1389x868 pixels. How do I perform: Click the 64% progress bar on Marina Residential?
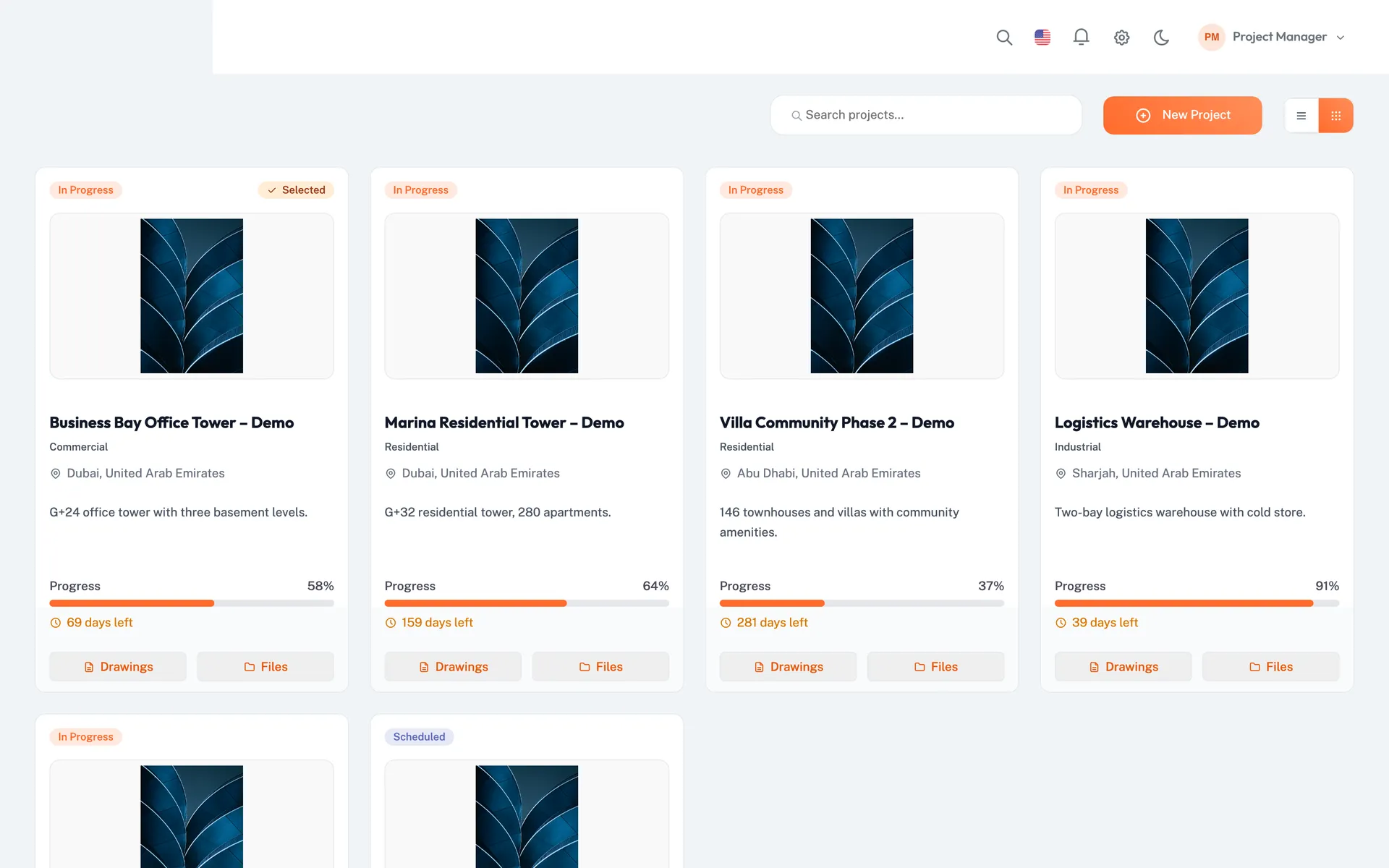coord(527,603)
